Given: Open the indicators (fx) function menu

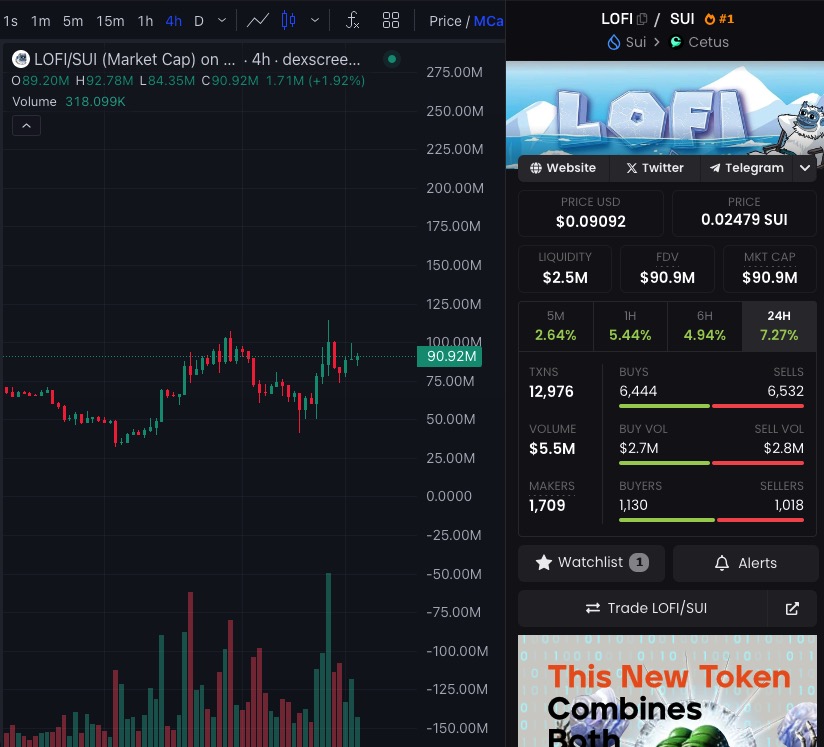Looking at the screenshot, I should (x=352, y=20).
